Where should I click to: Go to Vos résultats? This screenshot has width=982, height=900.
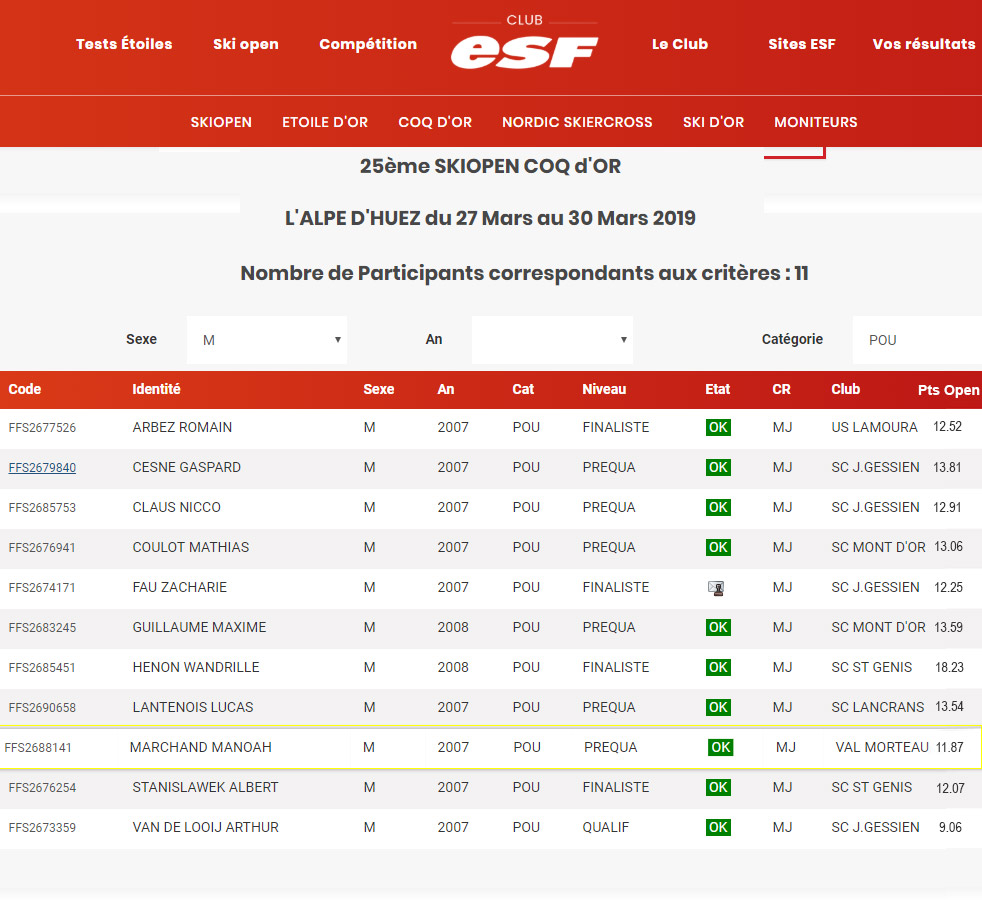(x=923, y=44)
